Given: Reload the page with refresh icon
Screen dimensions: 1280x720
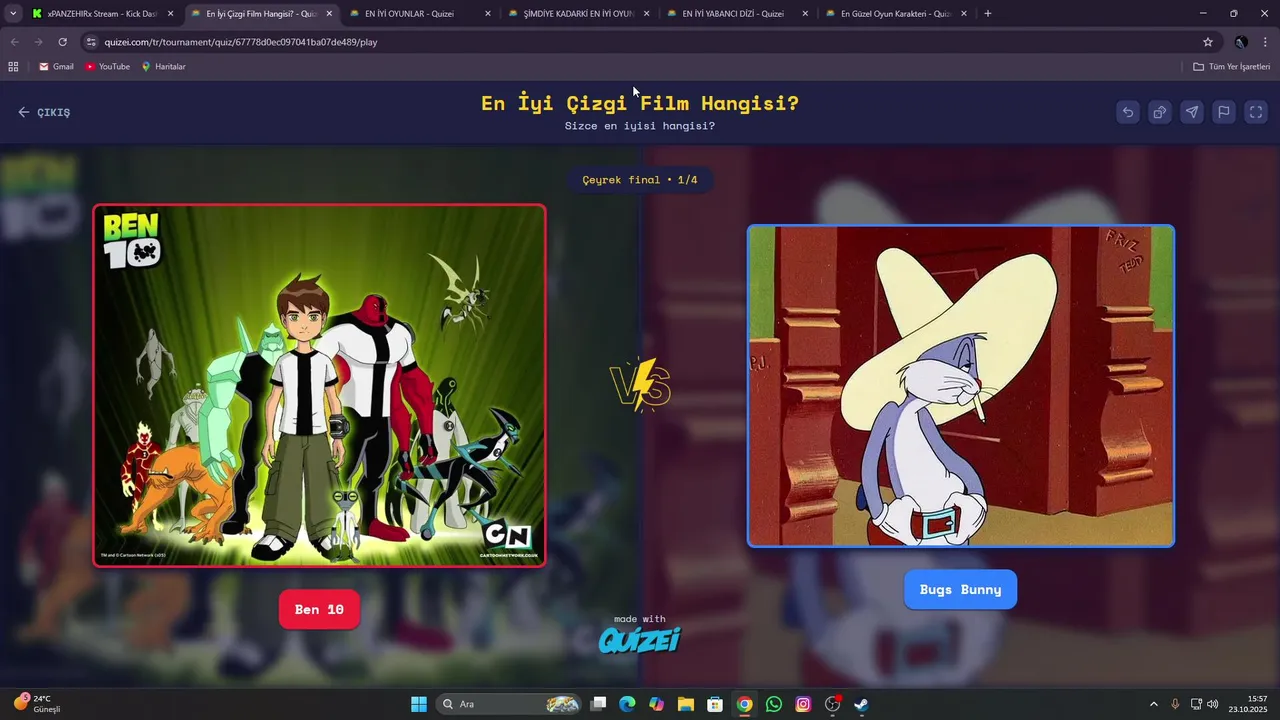Looking at the screenshot, I should point(62,42).
